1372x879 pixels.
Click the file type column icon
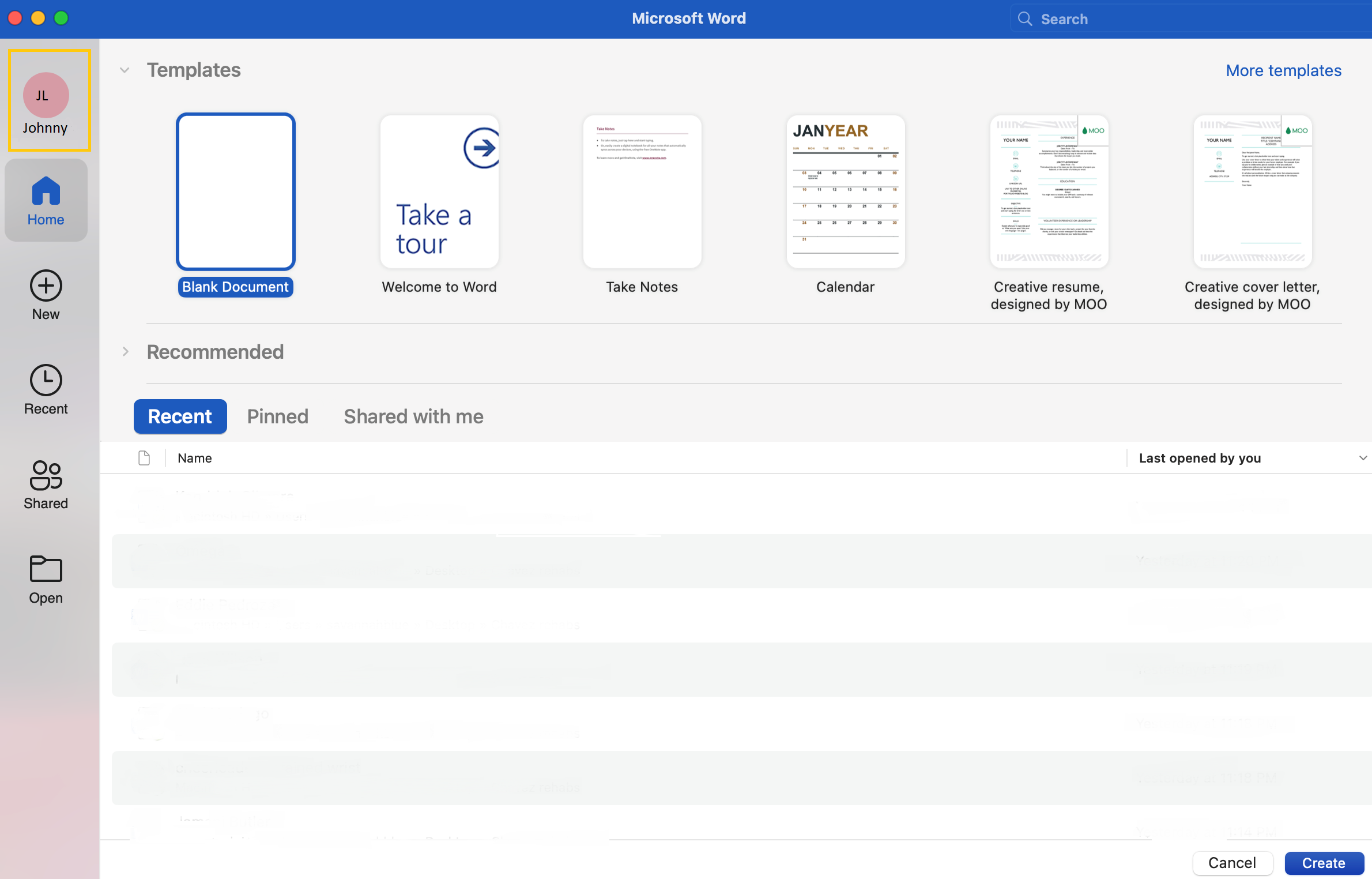point(144,458)
